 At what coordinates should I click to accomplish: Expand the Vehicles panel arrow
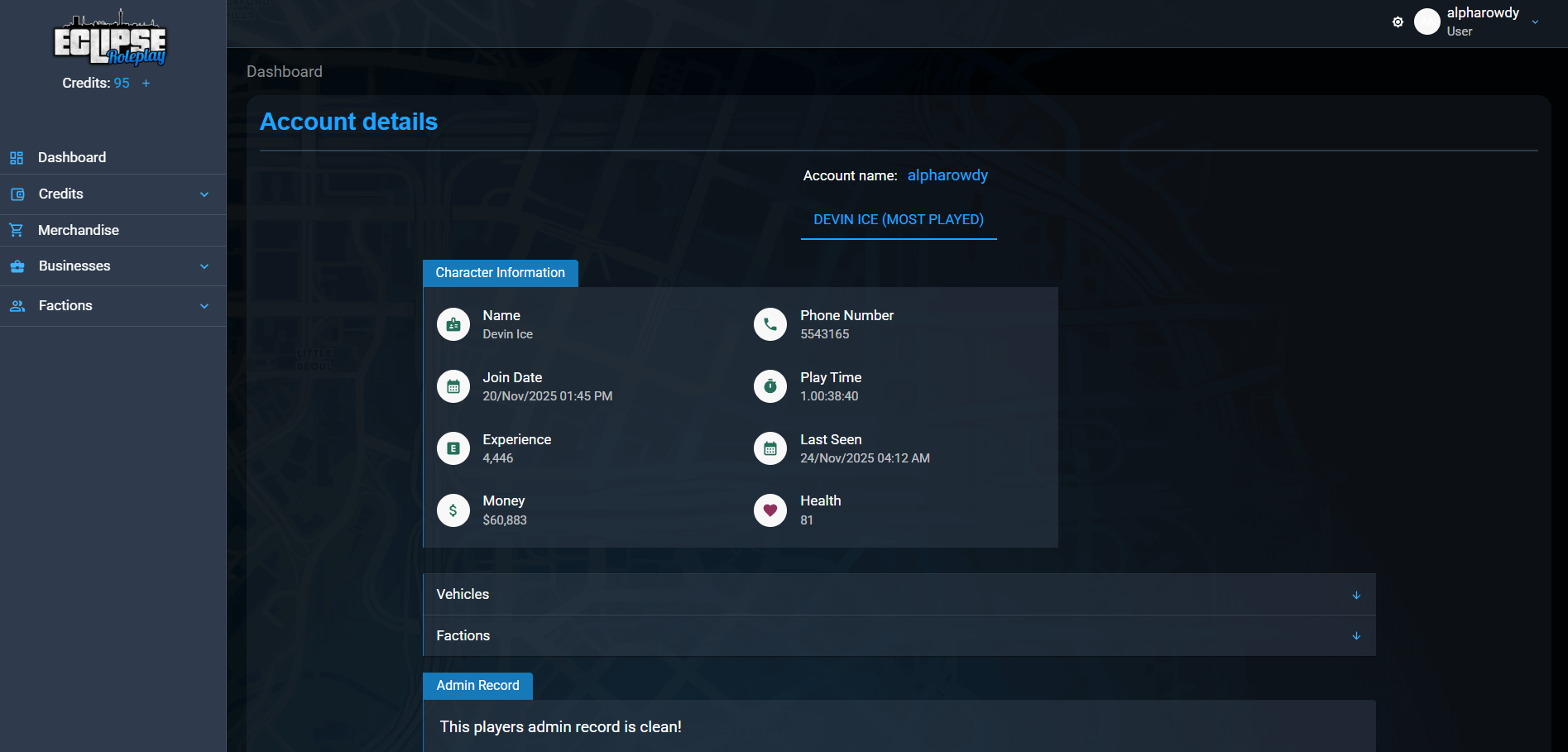click(1356, 595)
